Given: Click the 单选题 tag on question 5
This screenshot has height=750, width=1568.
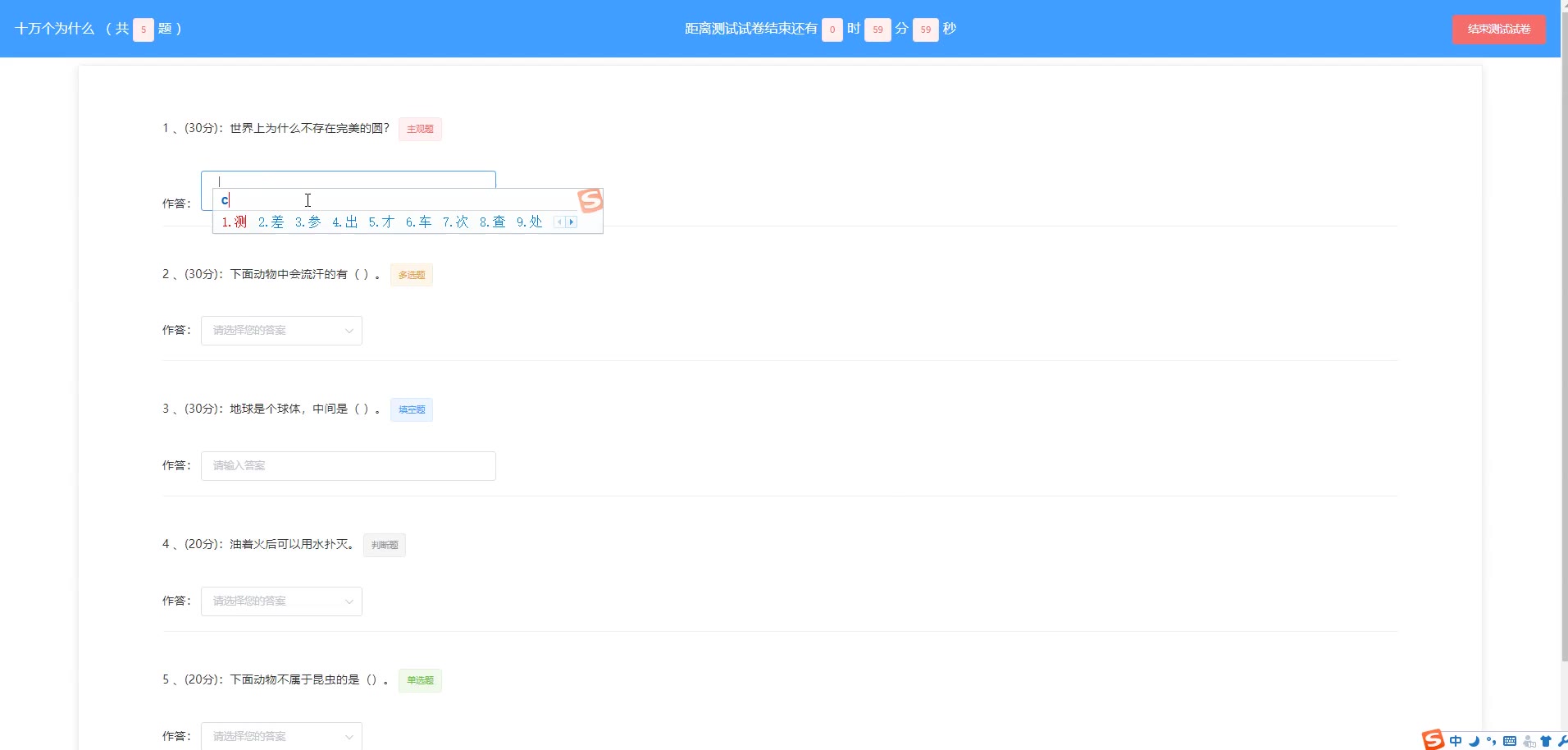Looking at the screenshot, I should [x=420, y=680].
